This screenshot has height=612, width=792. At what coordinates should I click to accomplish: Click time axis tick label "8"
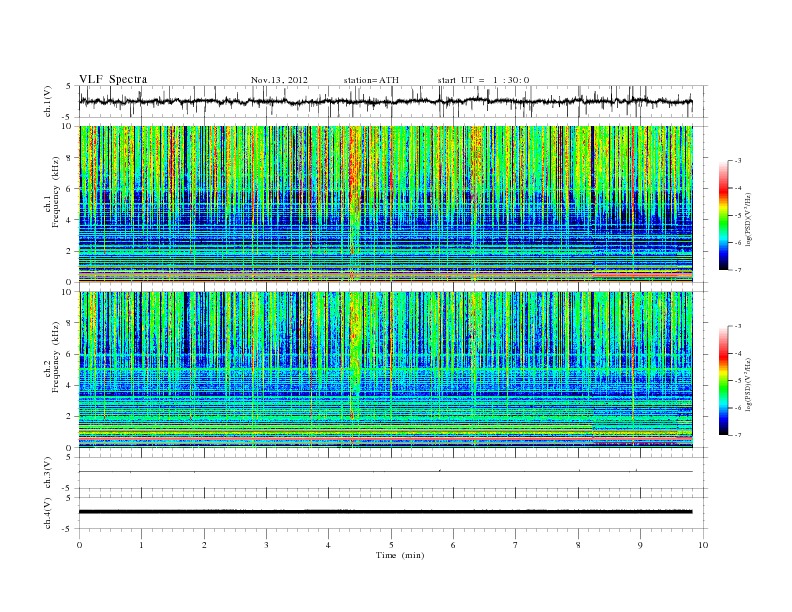578,545
